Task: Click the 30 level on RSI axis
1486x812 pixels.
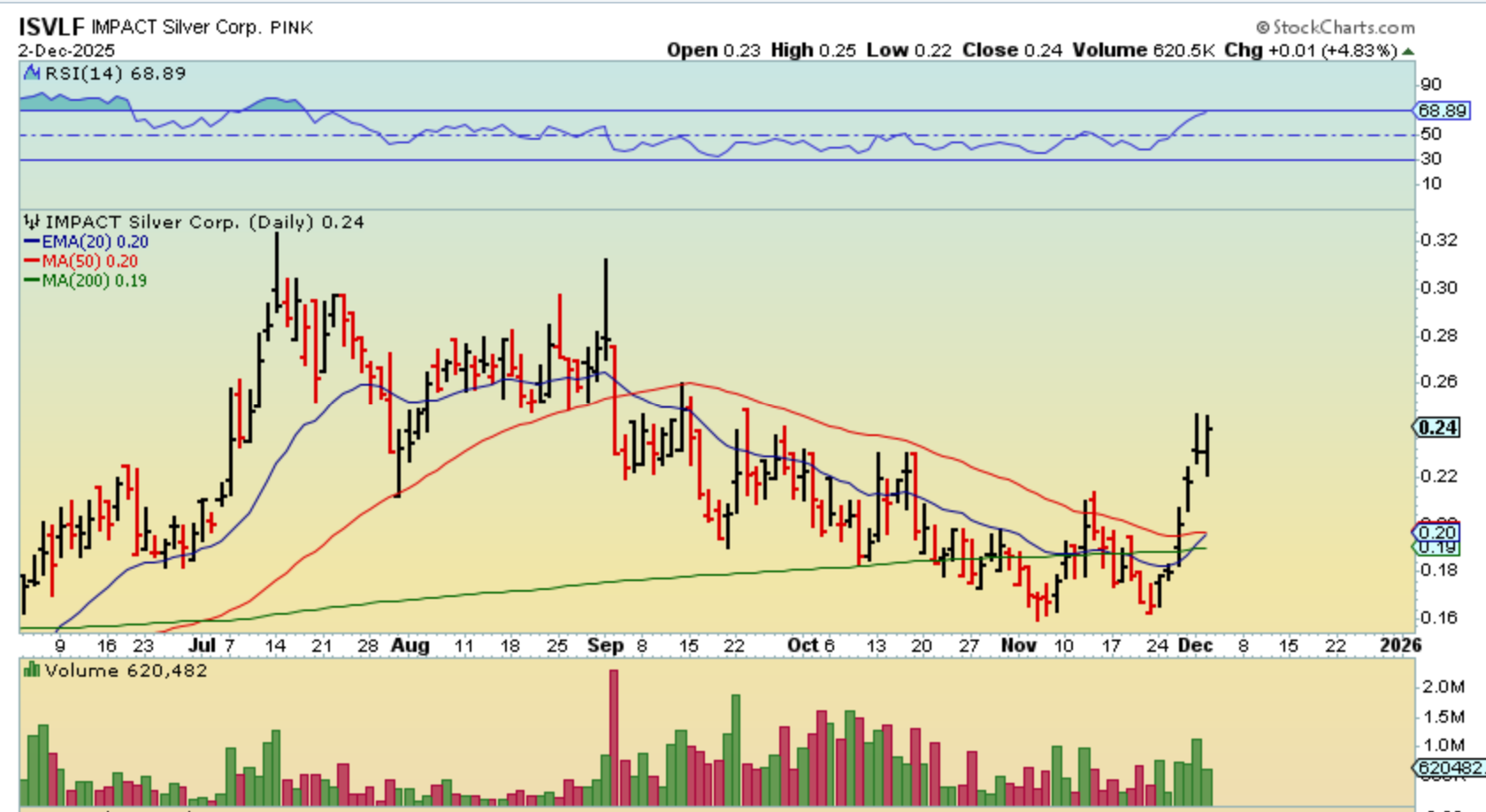Action: coord(1430,159)
